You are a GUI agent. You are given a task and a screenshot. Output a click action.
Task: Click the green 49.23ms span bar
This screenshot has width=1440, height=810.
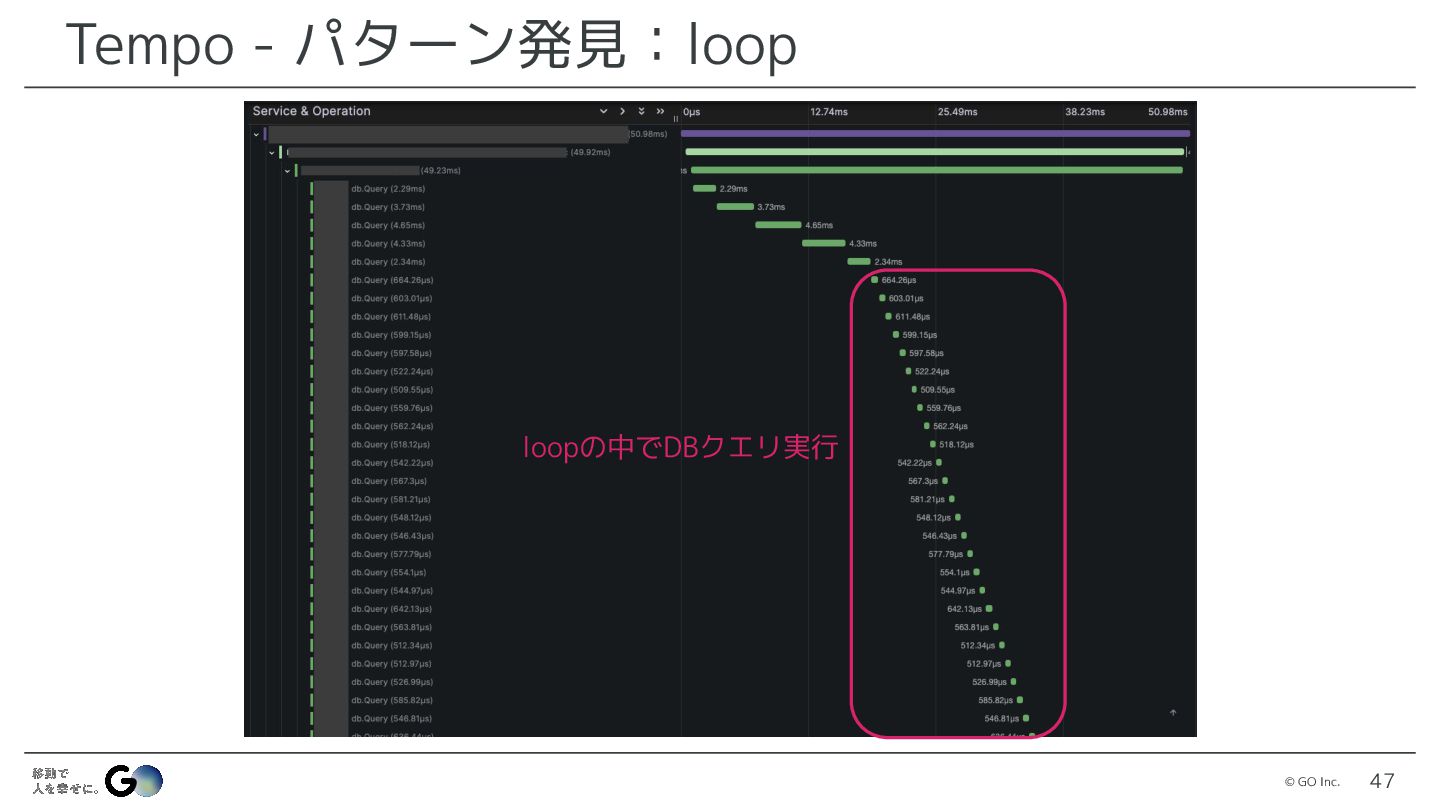pyautogui.click(x=937, y=170)
